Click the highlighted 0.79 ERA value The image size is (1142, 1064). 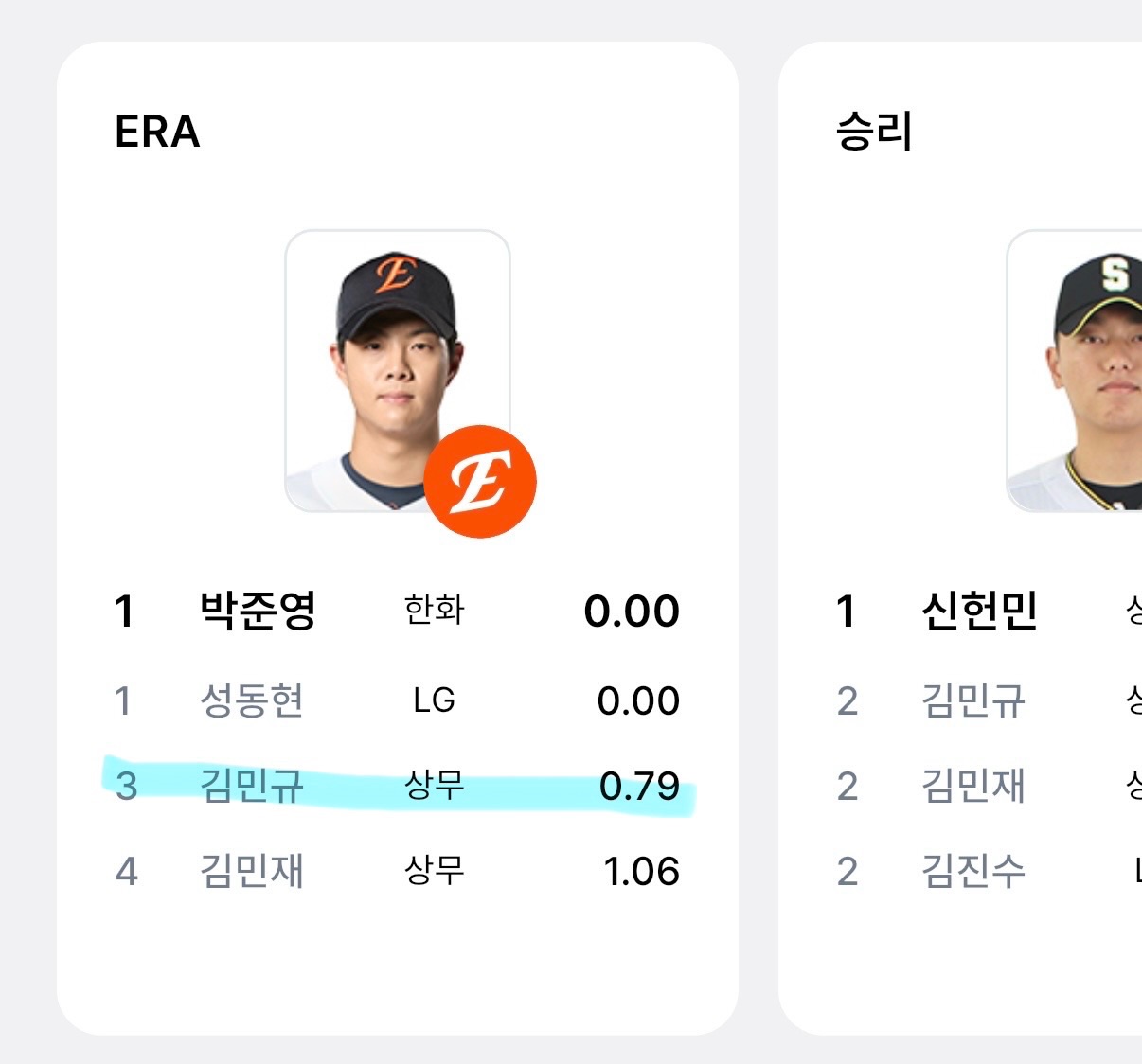click(639, 786)
